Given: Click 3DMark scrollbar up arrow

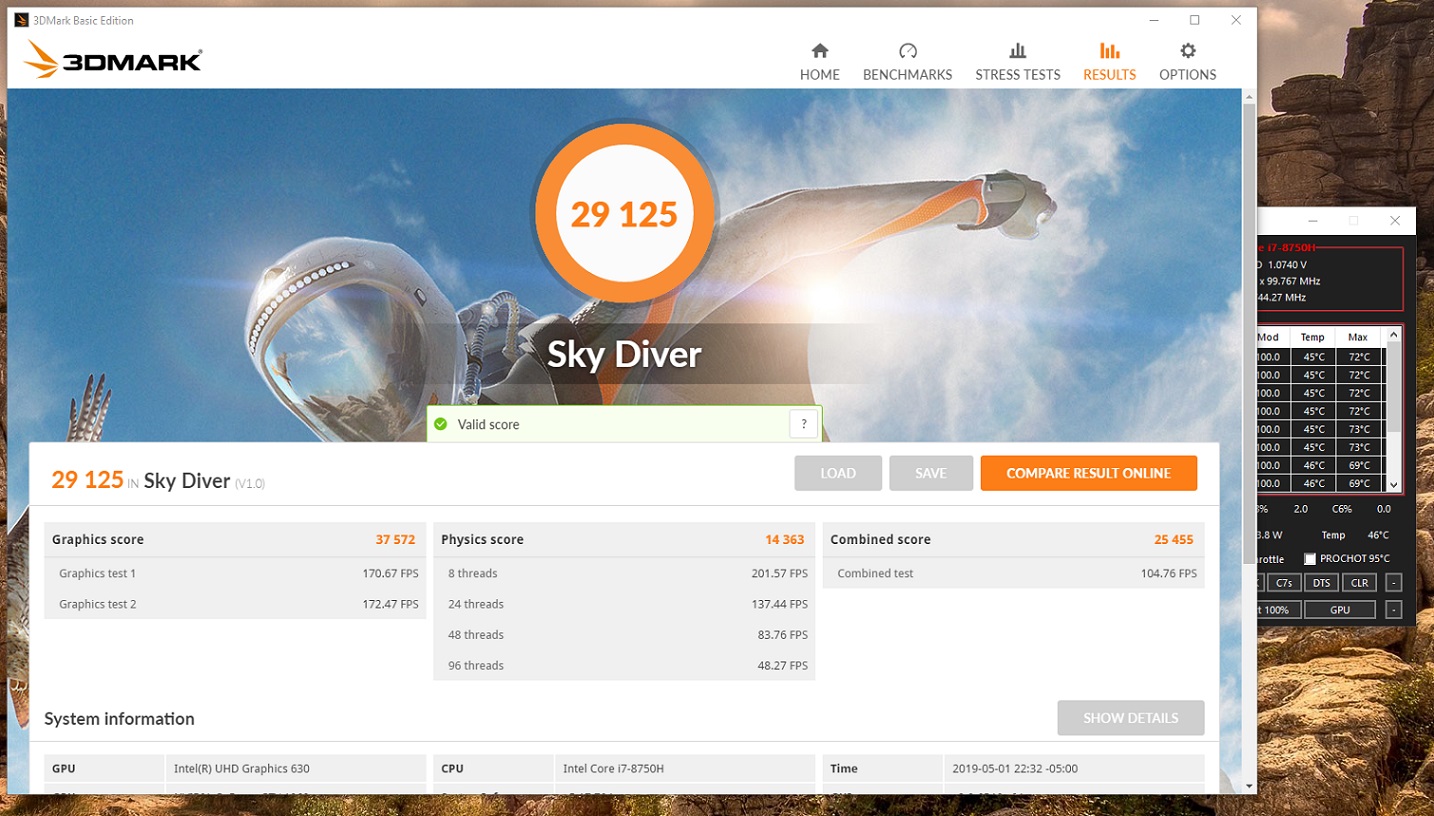Looking at the screenshot, I should click(x=1248, y=97).
